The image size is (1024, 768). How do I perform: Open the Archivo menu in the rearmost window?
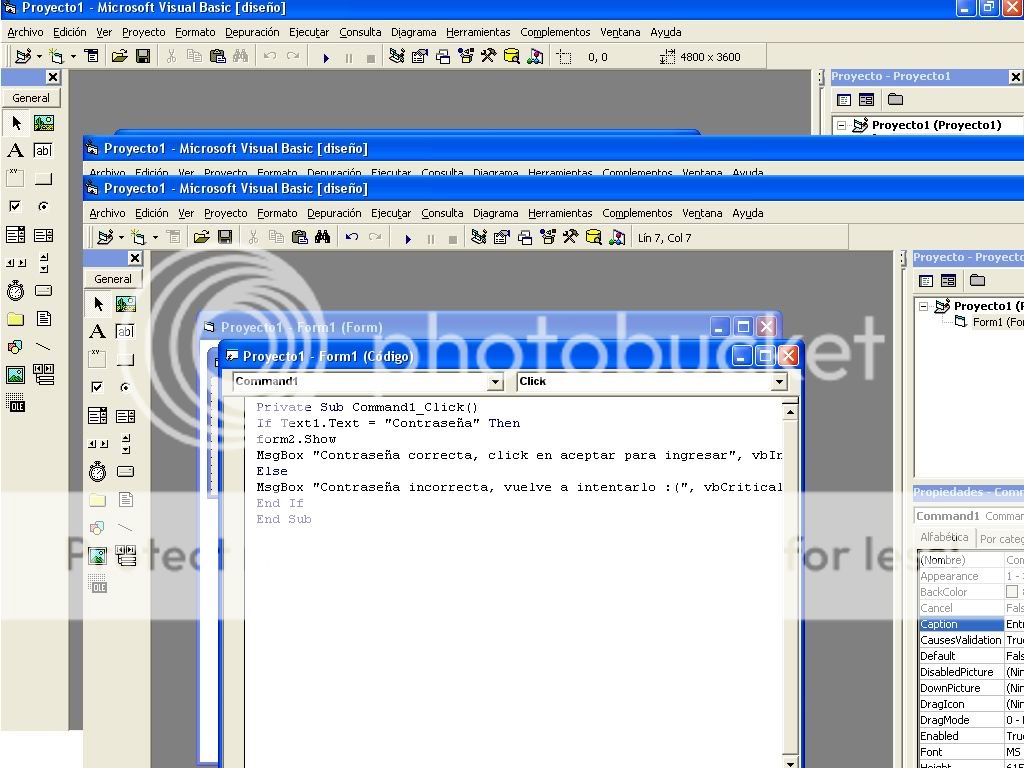point(25,32)
